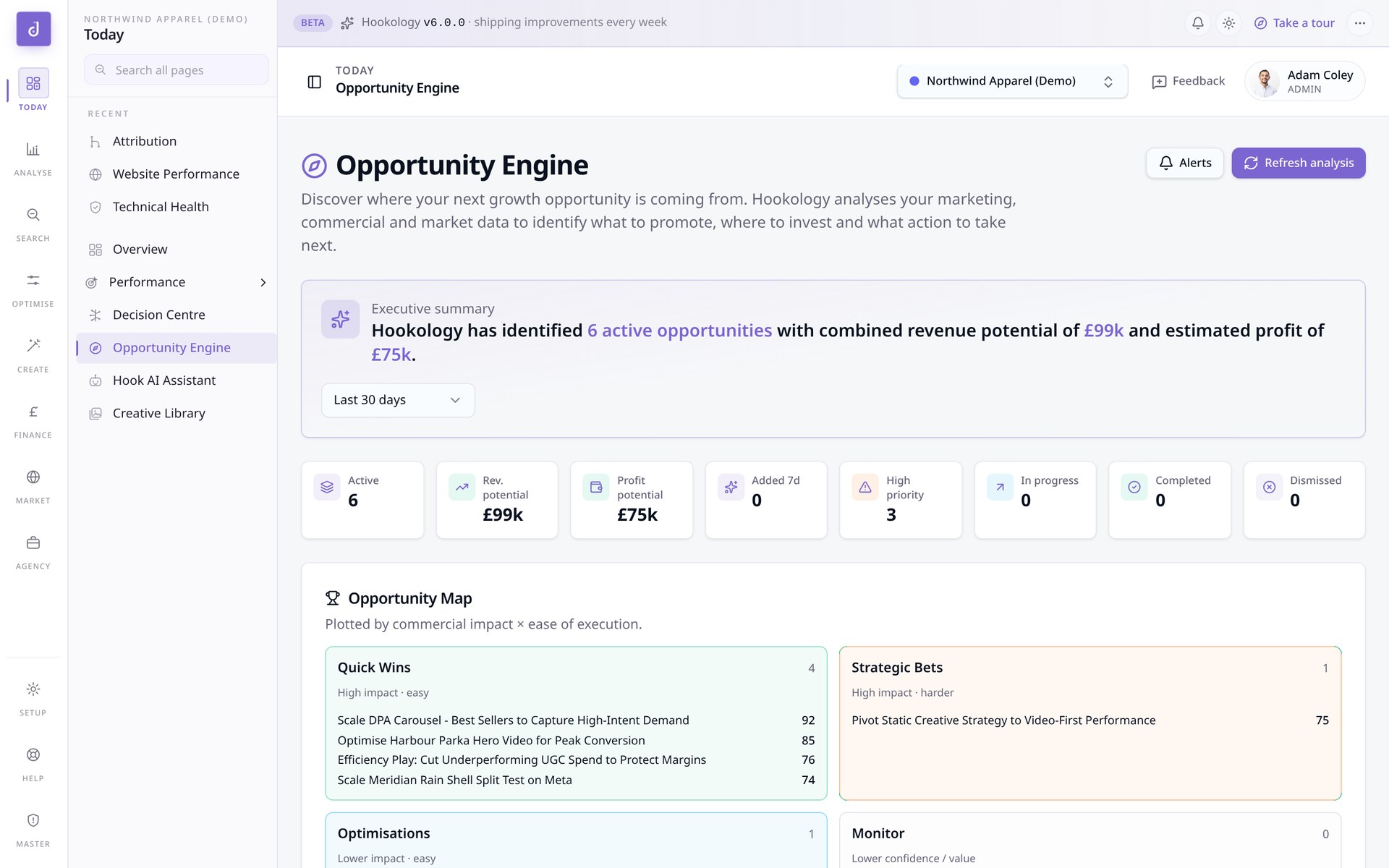Click the Completed check circle icon
The image size is (1389, 868).
pyautogui.click(x=1134, y=487)
